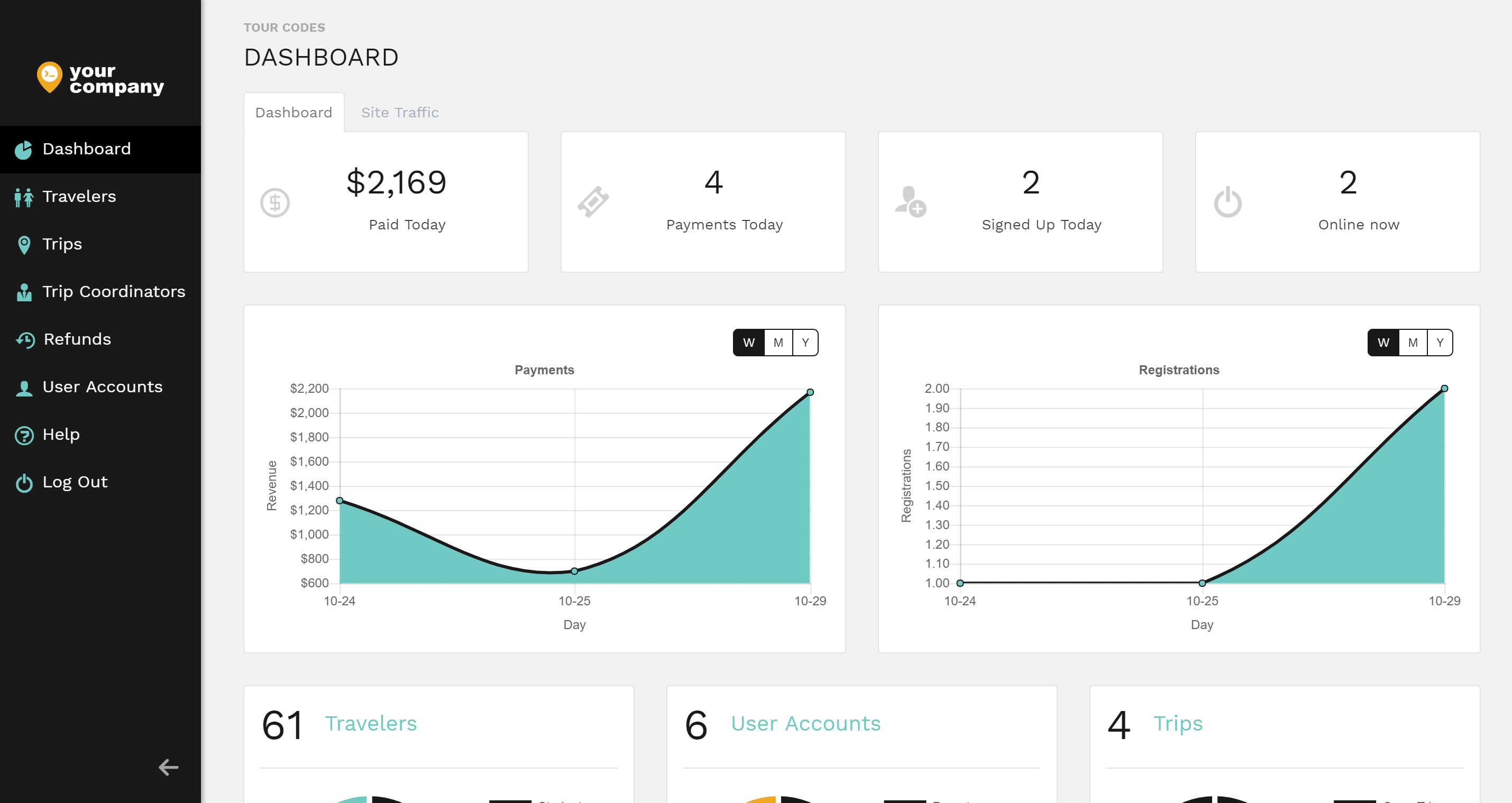Viewport: 1512px width, 803px height.
Task: Open the Site Traffic tab
Action: (x=400, y=113)
